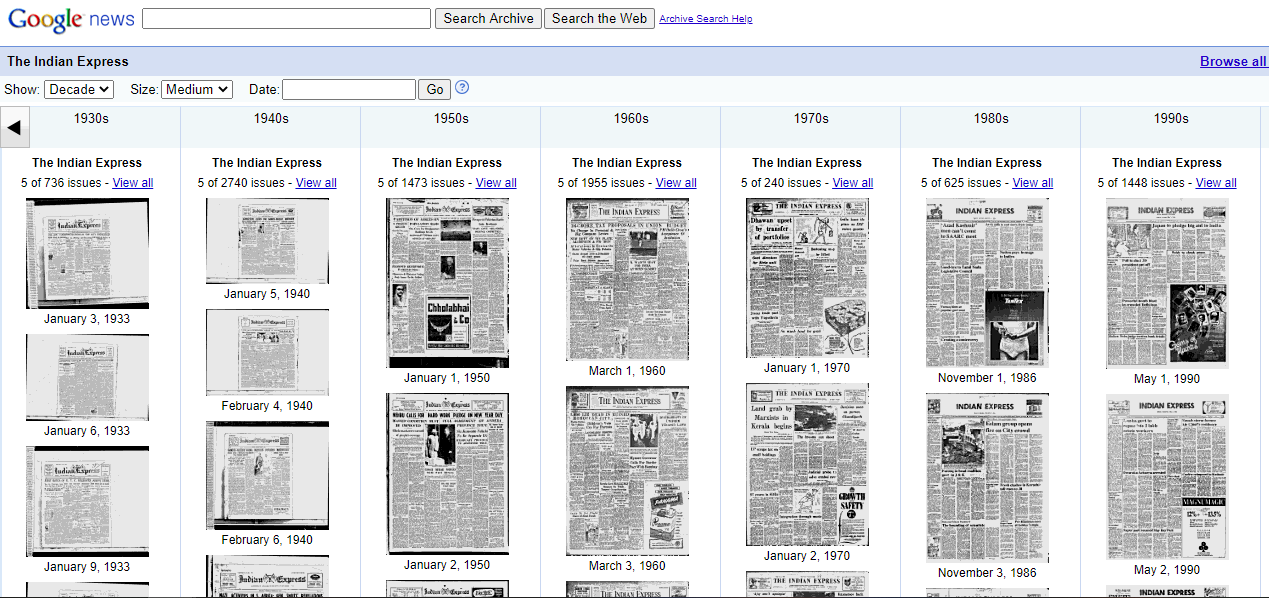Click the Search Archive button

point(489,18)
